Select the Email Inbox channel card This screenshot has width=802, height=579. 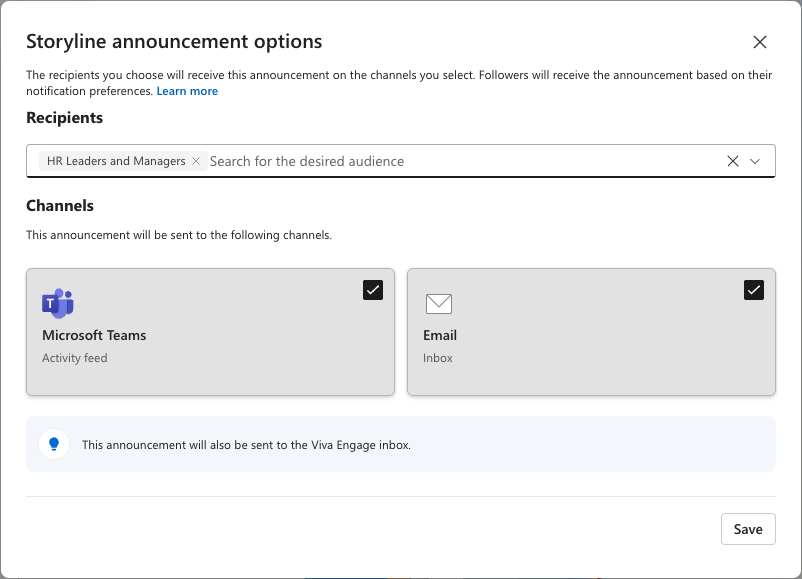coord(591,332)
